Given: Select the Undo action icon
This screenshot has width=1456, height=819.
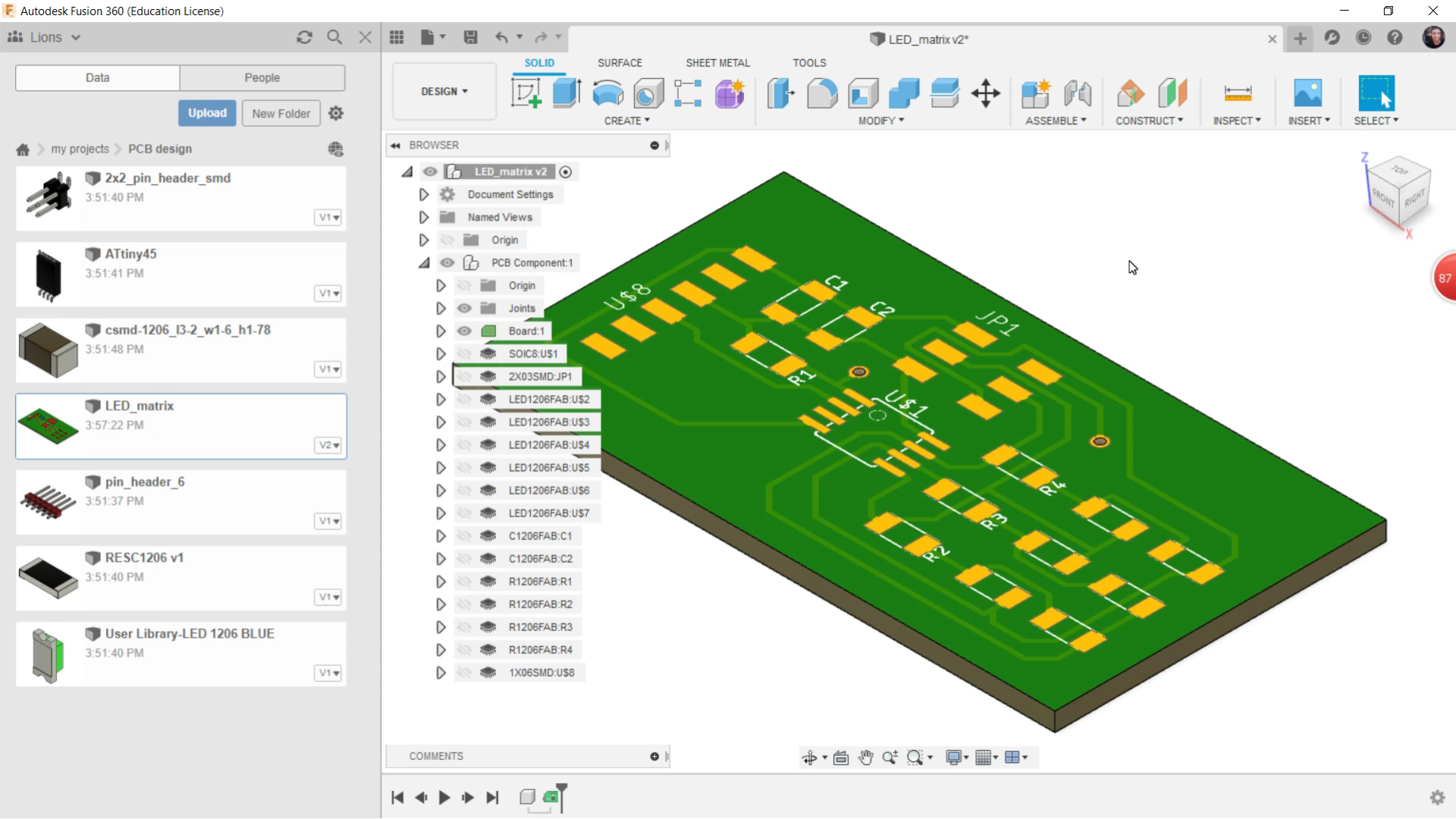Looking at the screenshot, I should coord(501,38).
